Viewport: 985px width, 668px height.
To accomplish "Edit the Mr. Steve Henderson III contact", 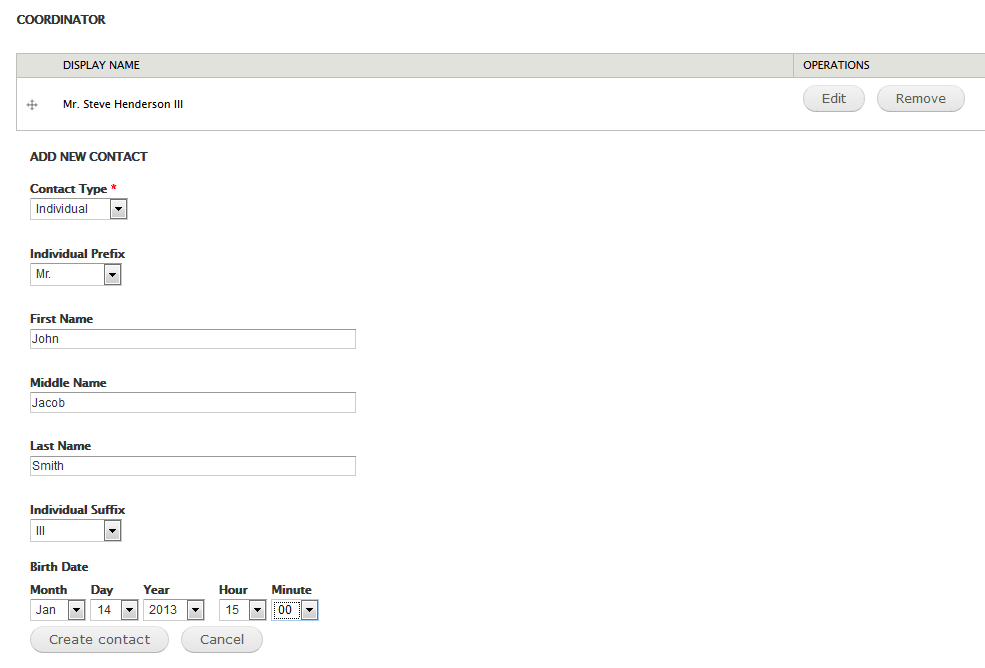I will click(833, 98).
